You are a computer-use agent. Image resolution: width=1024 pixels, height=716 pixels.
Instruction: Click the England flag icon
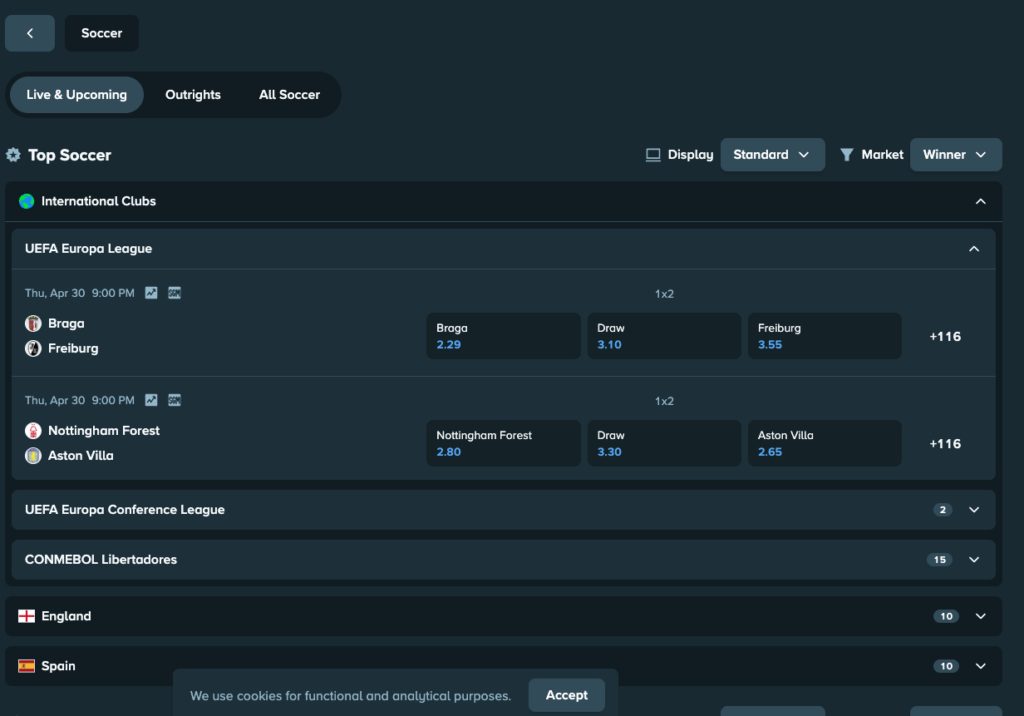[27, 616]
